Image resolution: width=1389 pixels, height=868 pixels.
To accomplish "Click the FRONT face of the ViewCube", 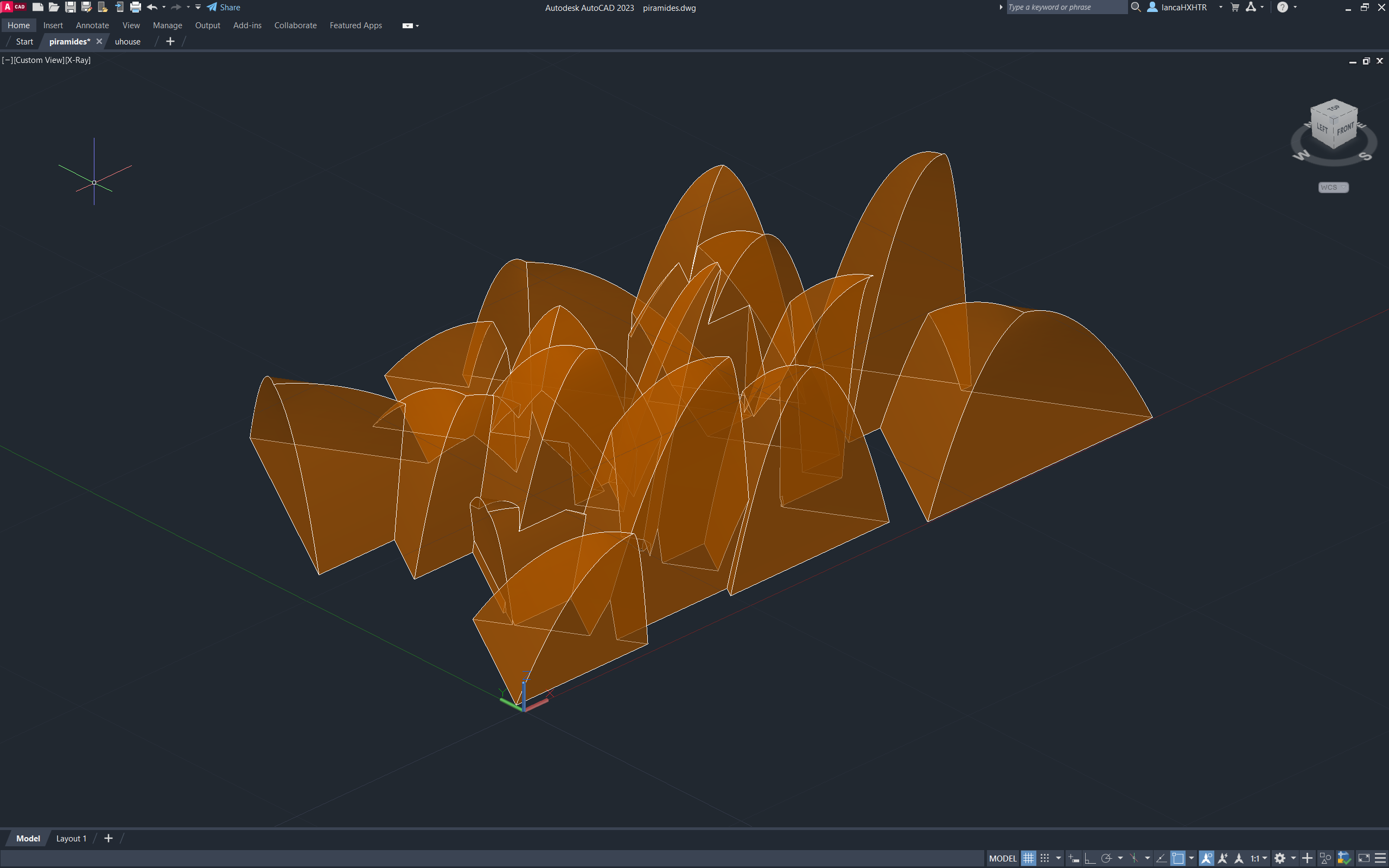I will point(1345,129).
